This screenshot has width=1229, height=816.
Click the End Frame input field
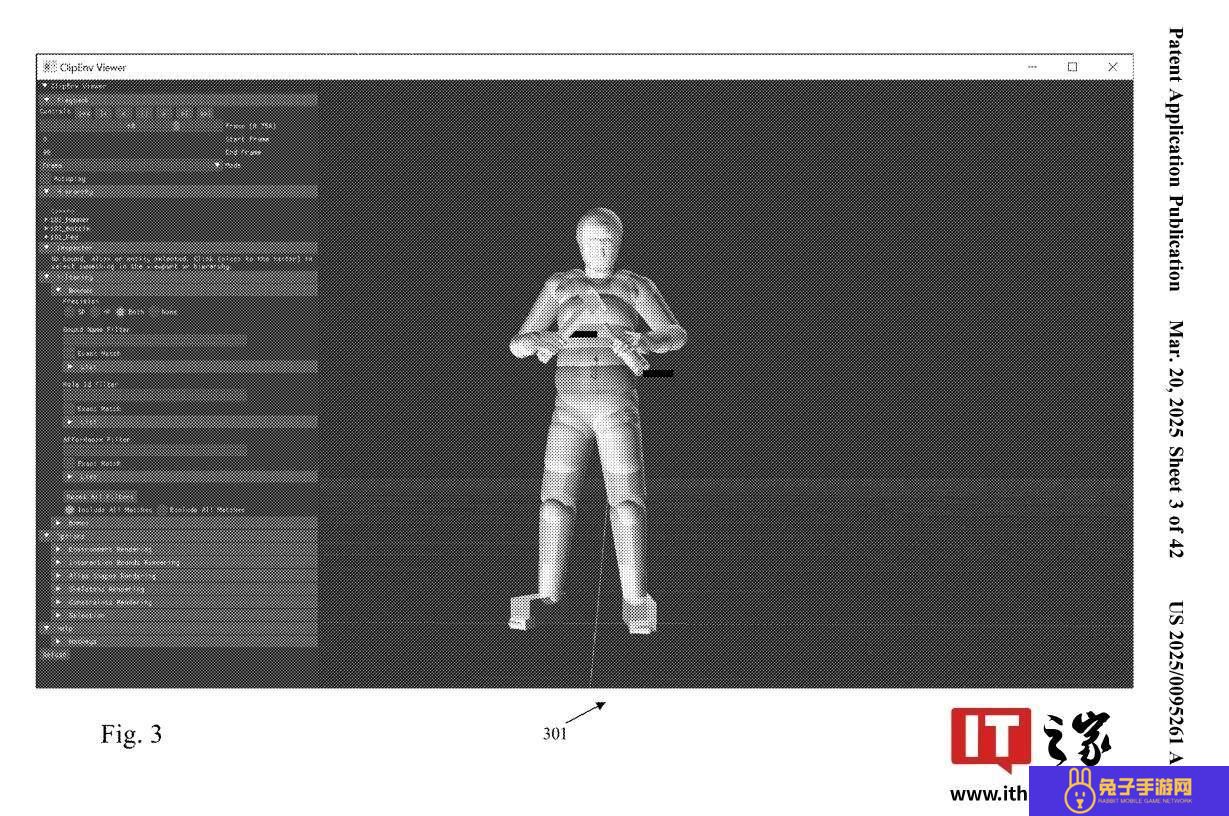(x=130, y=152)
